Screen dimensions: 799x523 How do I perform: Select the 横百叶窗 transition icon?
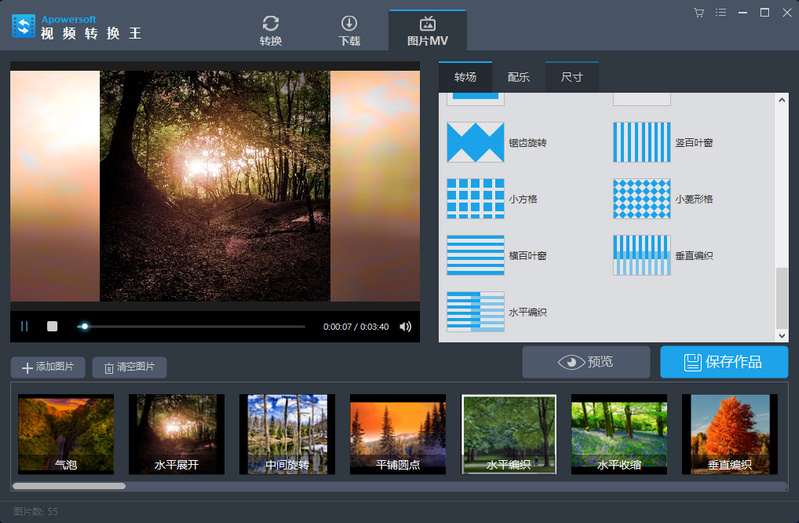[475, 255]
